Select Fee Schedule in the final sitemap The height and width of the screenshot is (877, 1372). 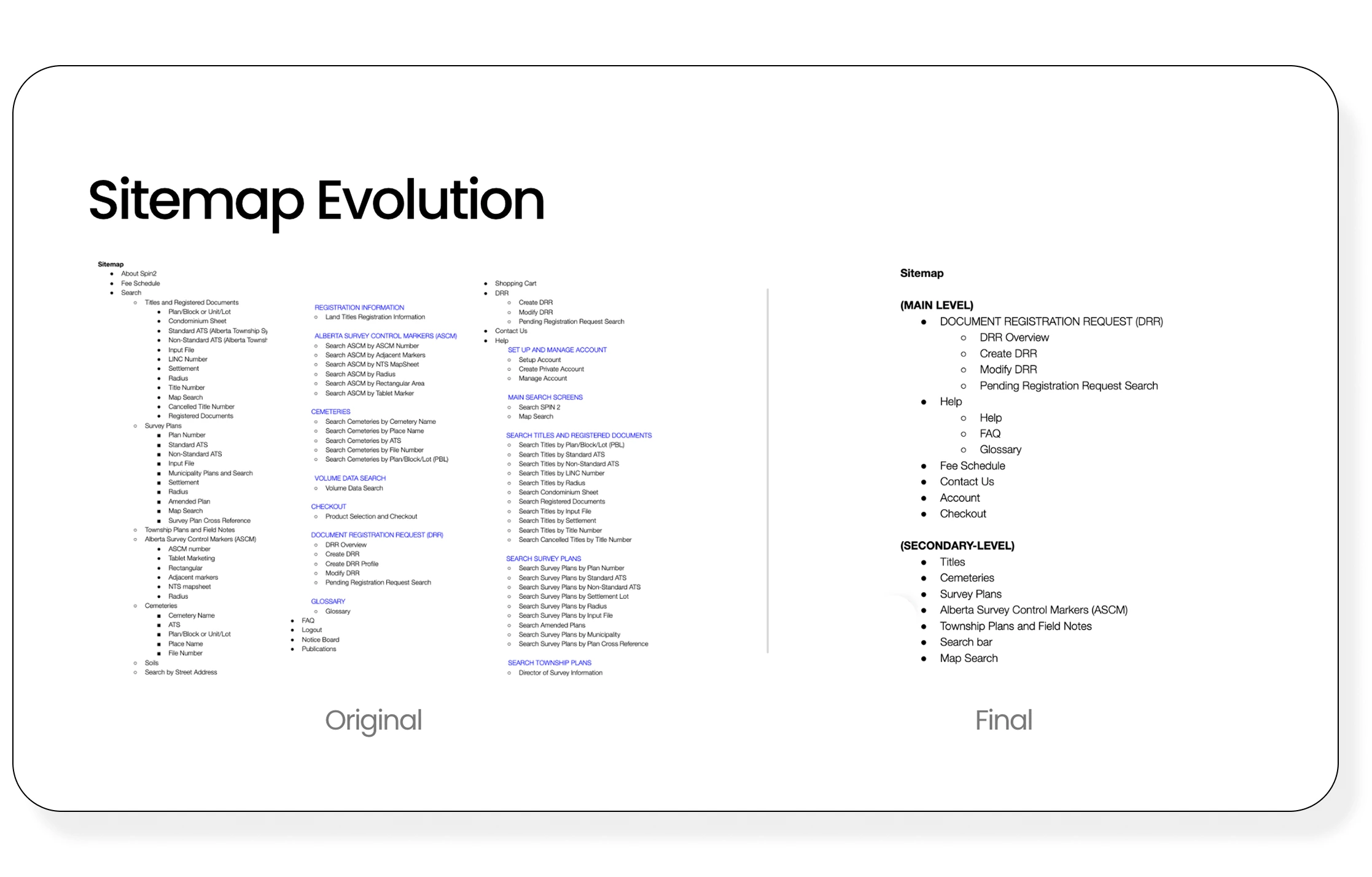click(972, 466)
